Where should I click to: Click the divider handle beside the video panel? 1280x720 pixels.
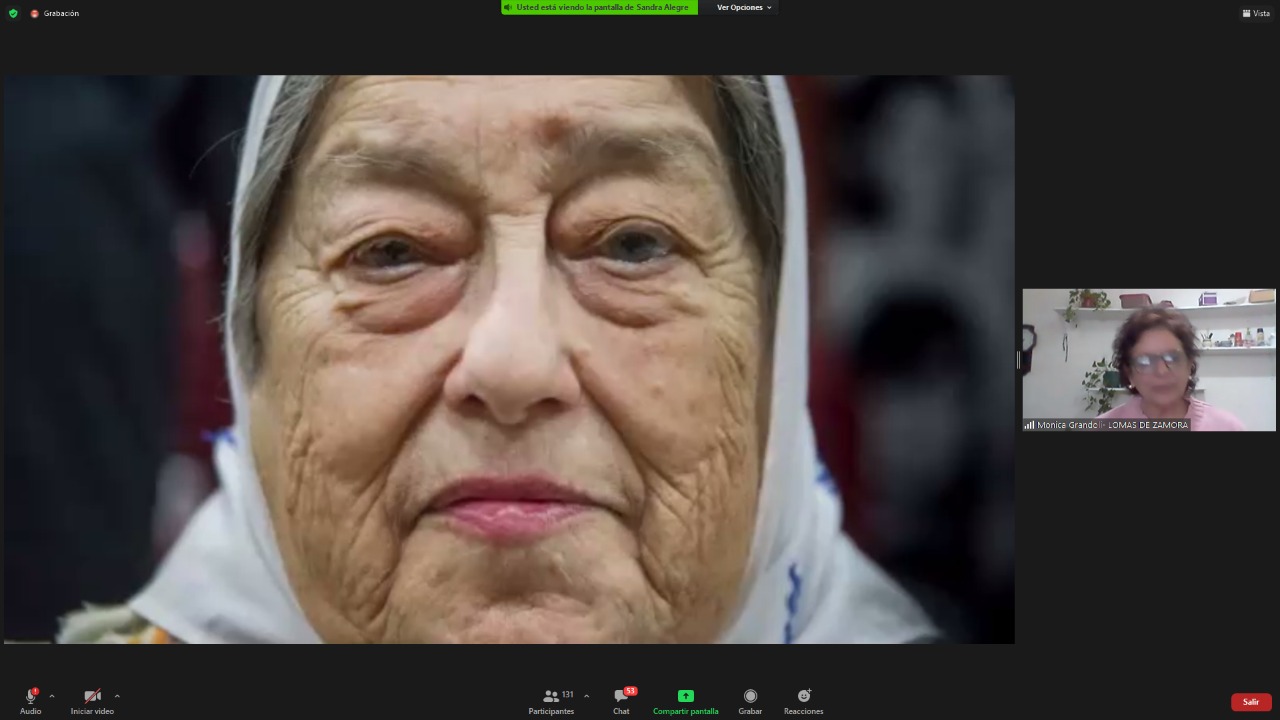point(1018,360)
